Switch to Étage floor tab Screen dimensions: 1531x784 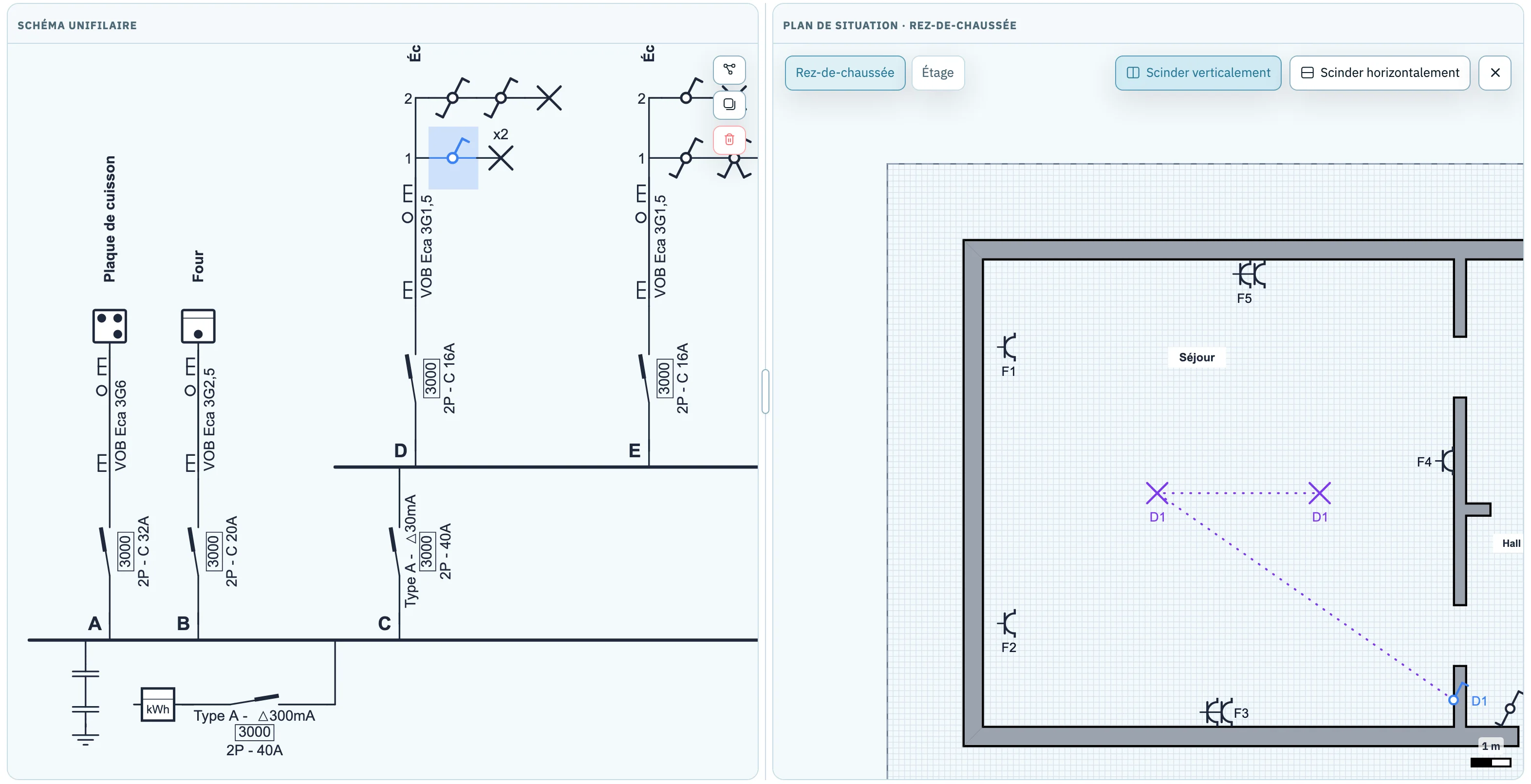click(x=937, y=73)
